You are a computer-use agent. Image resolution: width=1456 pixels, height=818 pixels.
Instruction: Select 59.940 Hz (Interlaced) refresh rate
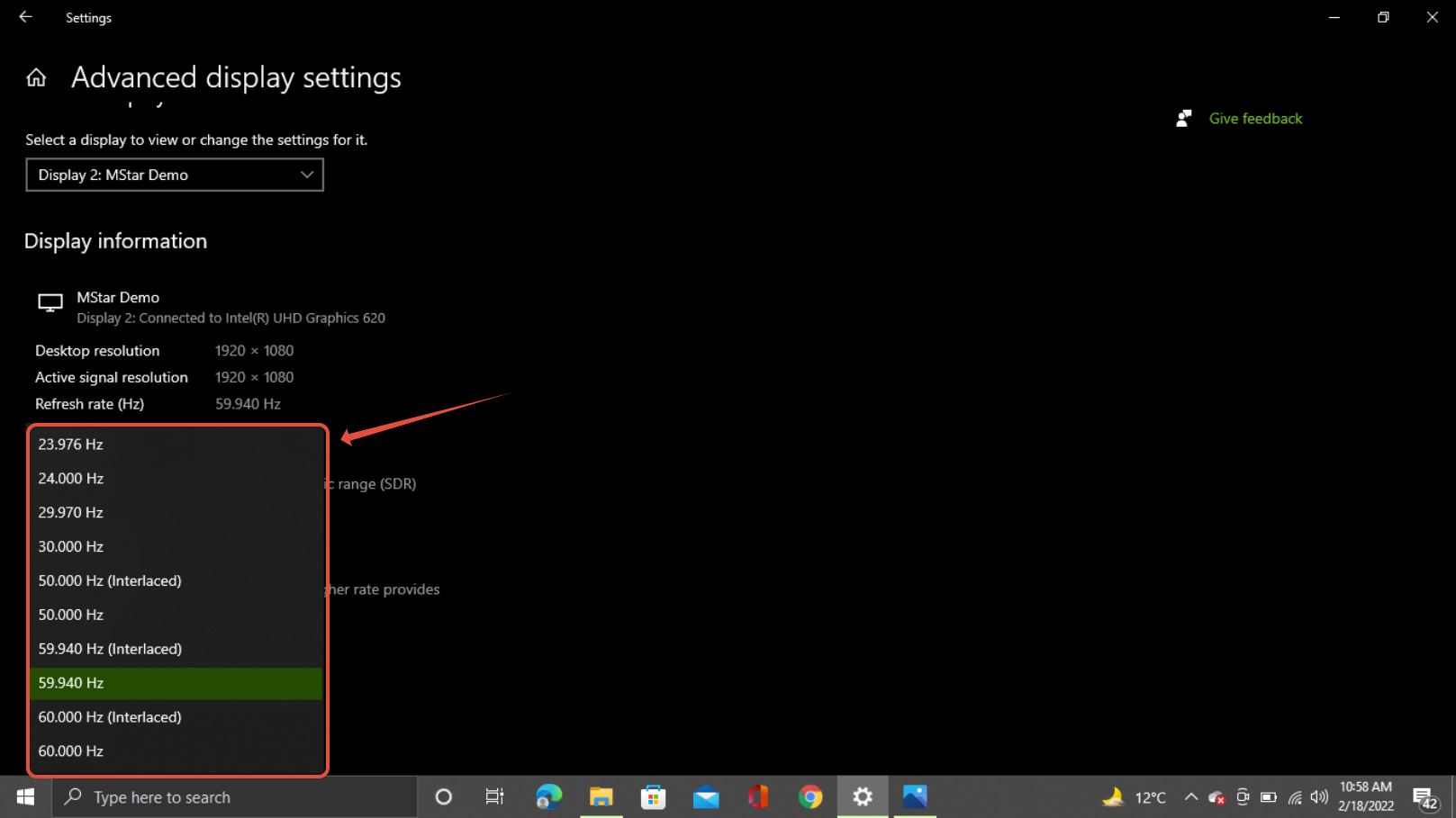click(176, 650)
